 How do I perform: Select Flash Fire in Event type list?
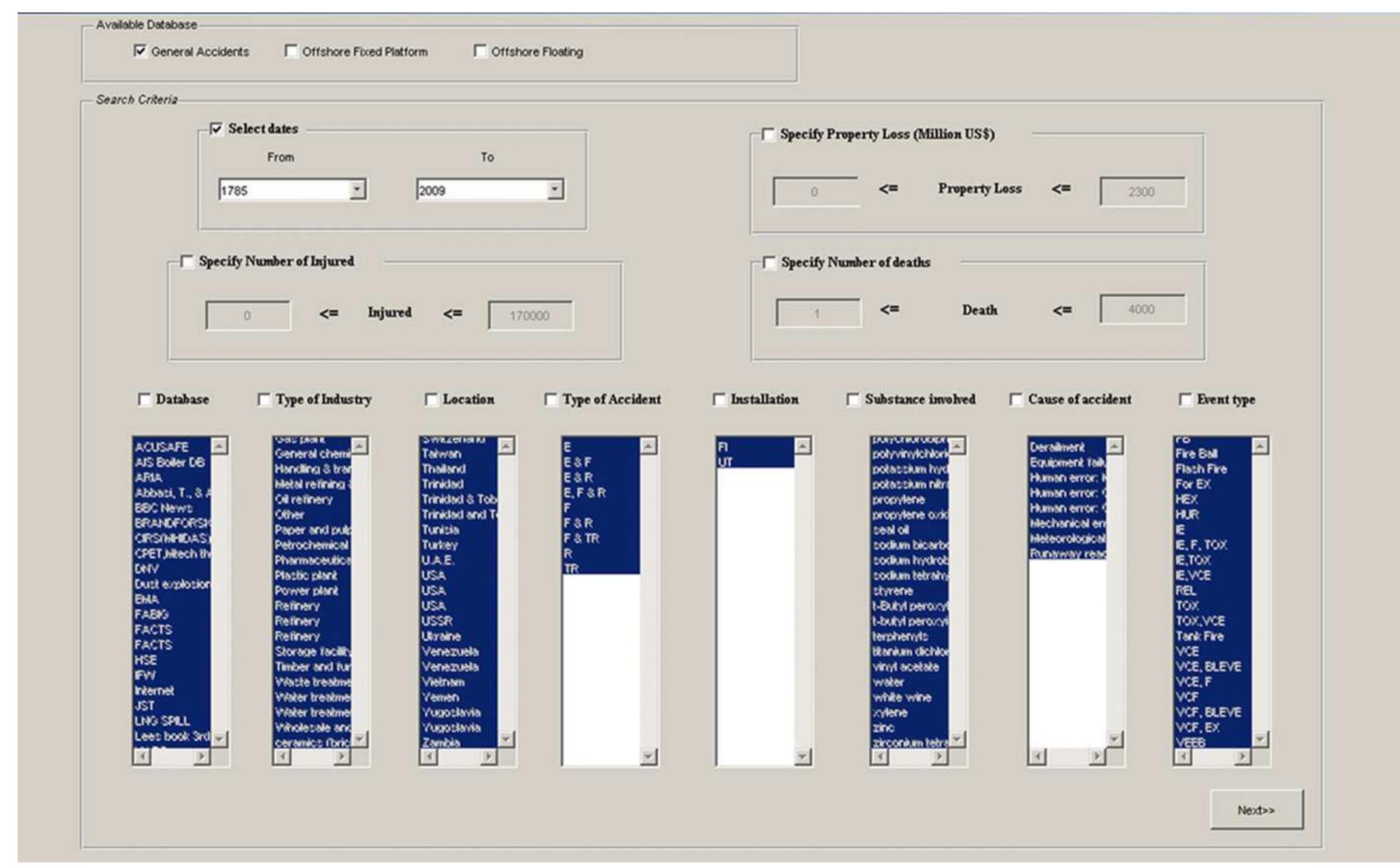(1212, 469)
